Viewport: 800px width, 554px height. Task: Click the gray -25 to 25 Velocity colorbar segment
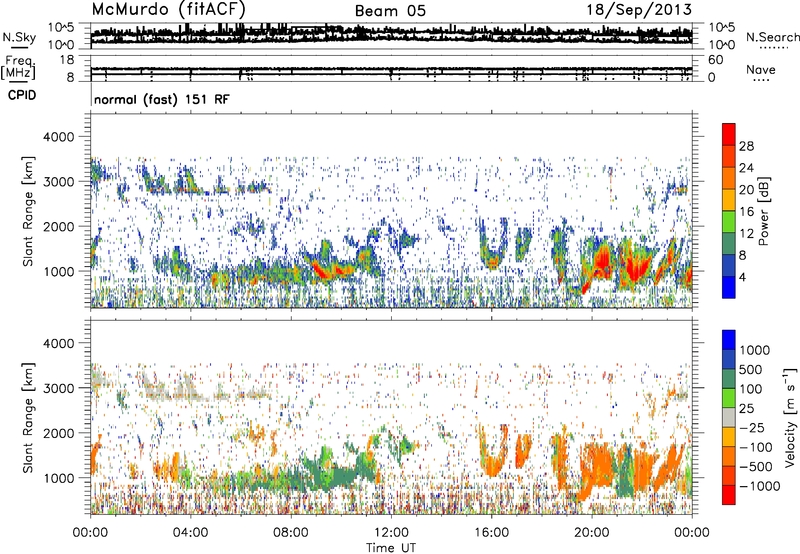[729, 418]
